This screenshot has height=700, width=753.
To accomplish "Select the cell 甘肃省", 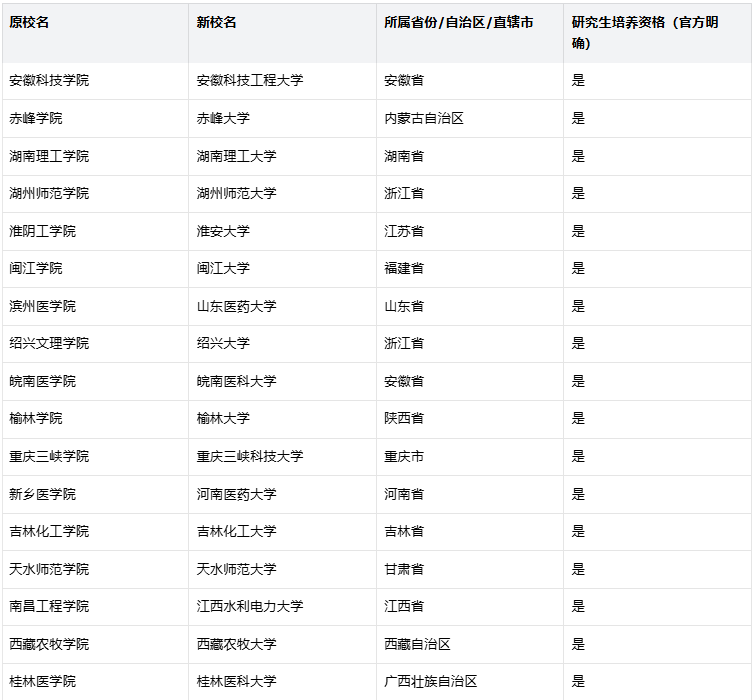I will click(470, 570).
